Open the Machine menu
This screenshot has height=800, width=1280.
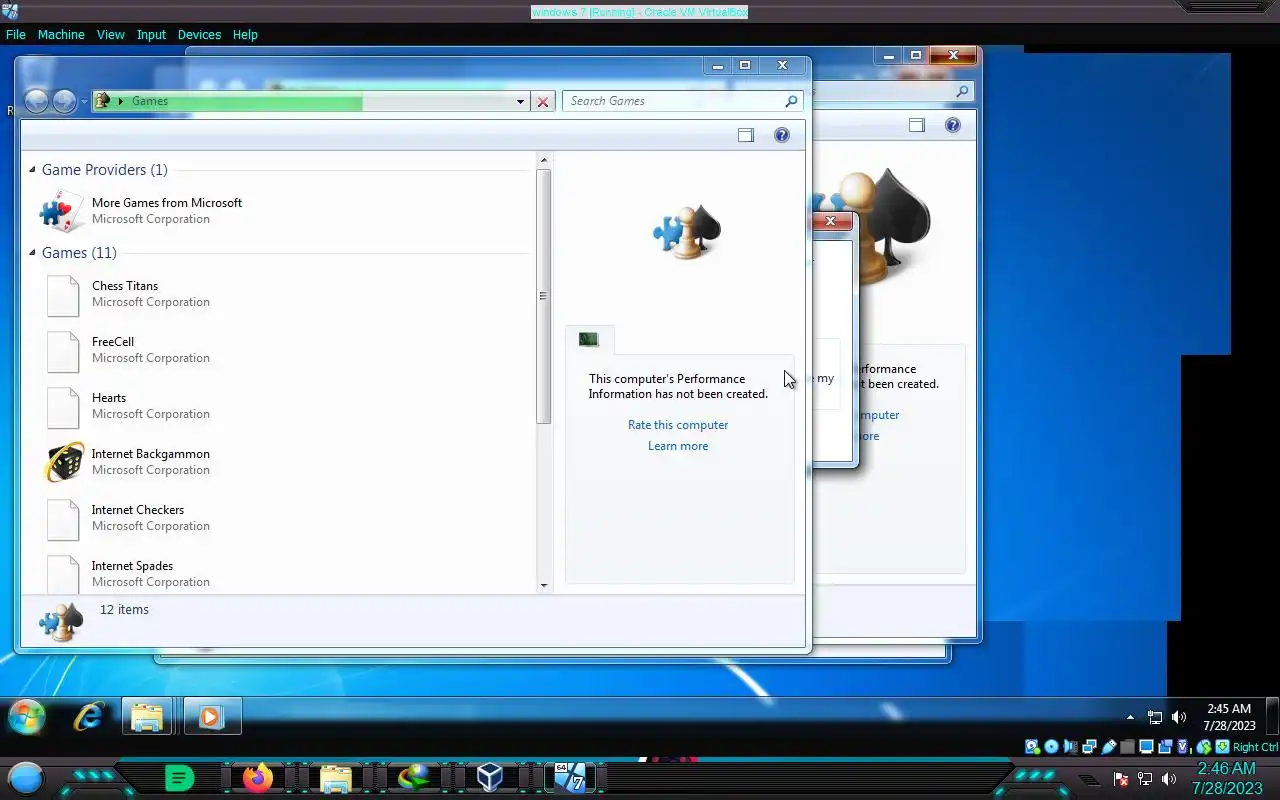[61, 34]
